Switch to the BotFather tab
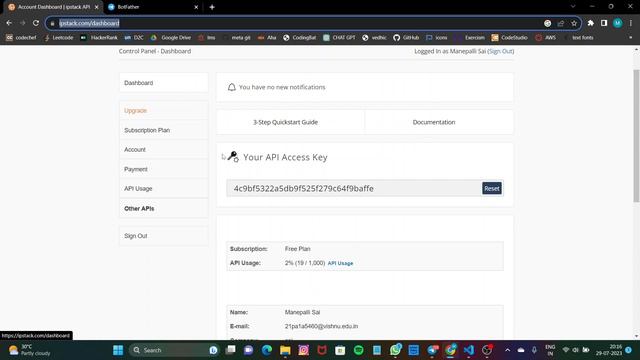This screenshot has width=640, height=360. pos(153,7)
